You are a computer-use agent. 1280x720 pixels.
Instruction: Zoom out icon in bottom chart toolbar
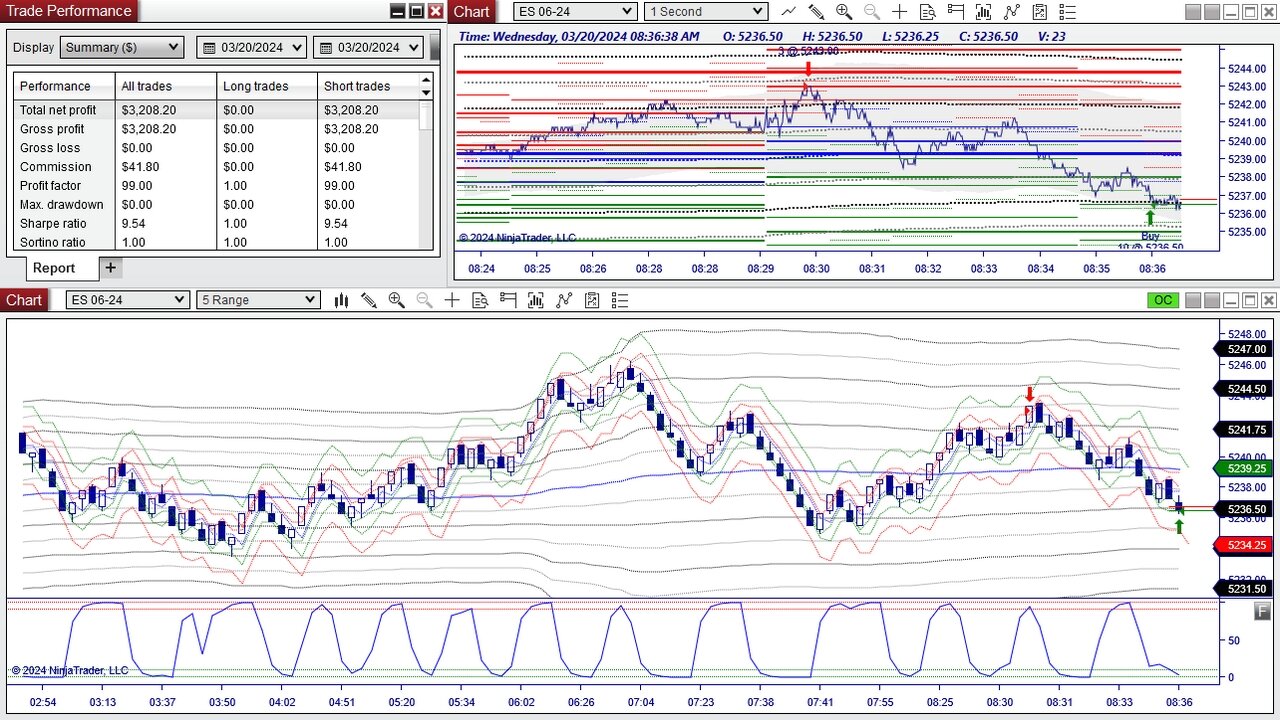(424, 300)
